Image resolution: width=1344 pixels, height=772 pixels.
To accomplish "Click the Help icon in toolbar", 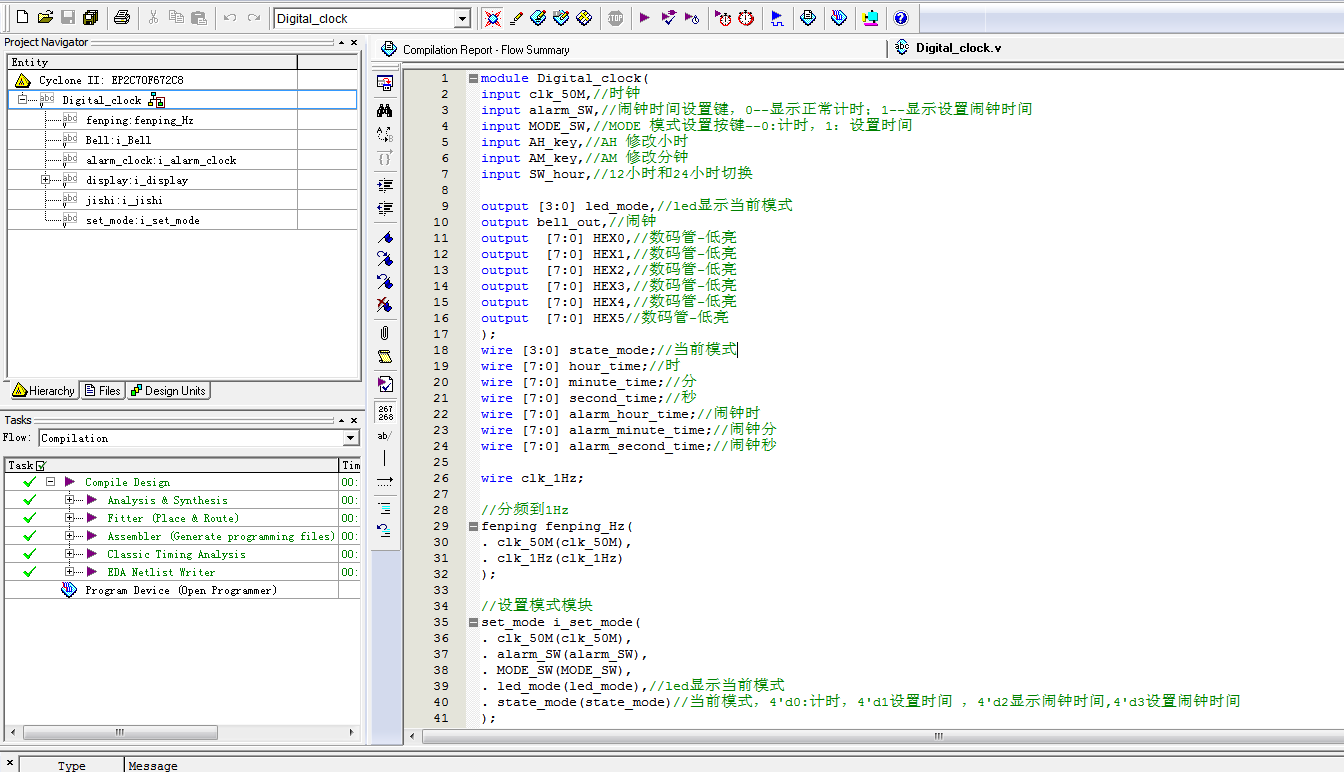I will coord(900,18).
